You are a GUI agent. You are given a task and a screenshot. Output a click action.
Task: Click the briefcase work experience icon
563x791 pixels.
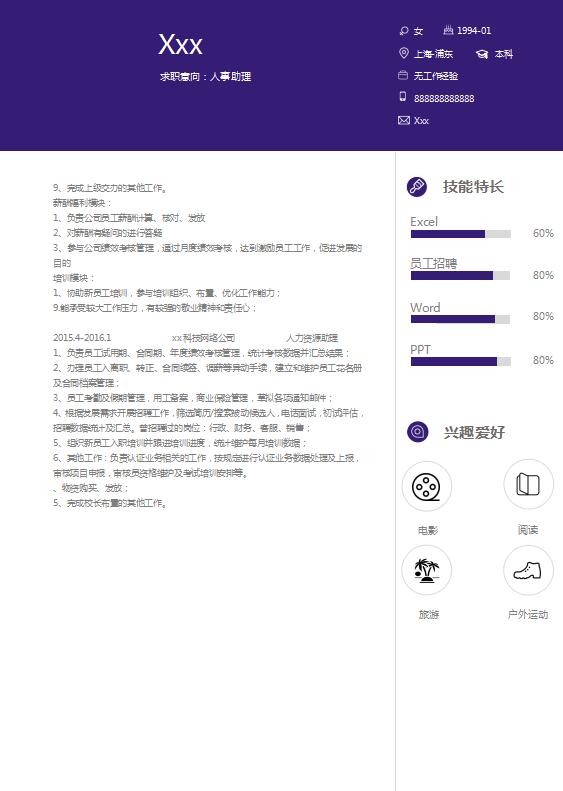pos(403,76)
